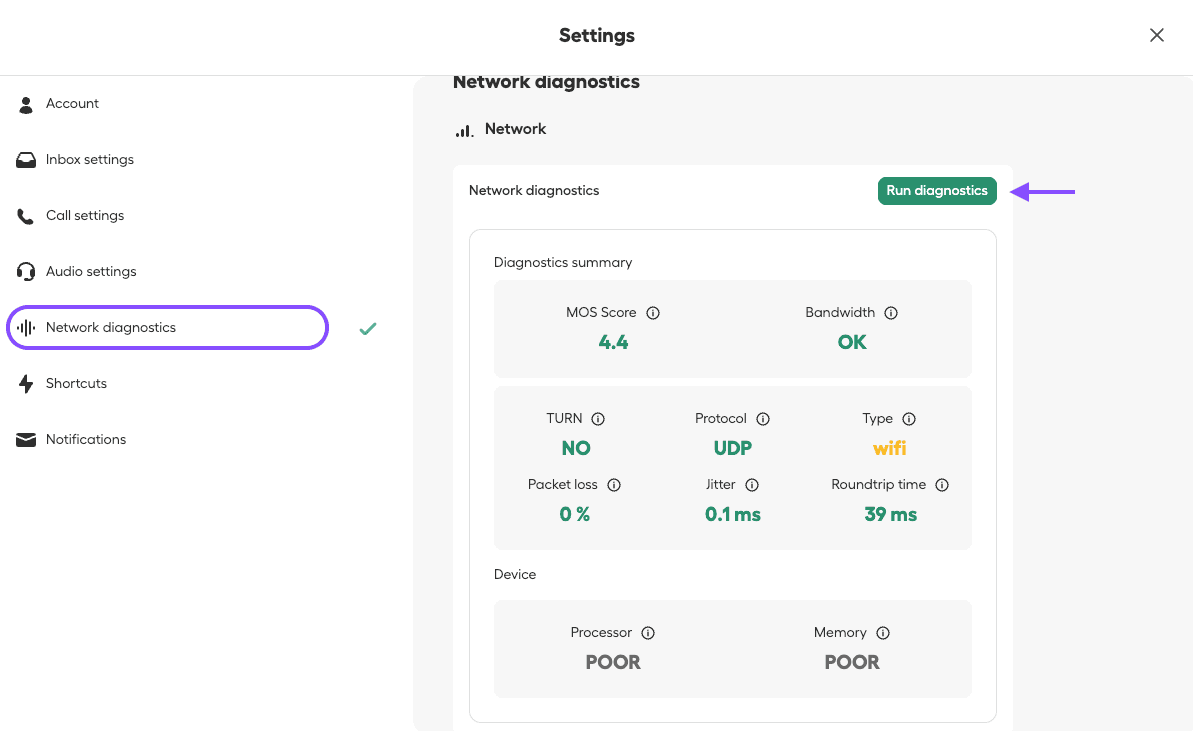Click the TURN info icon
This screenshot has width=1193, height=731.
[x=598, y=419]
